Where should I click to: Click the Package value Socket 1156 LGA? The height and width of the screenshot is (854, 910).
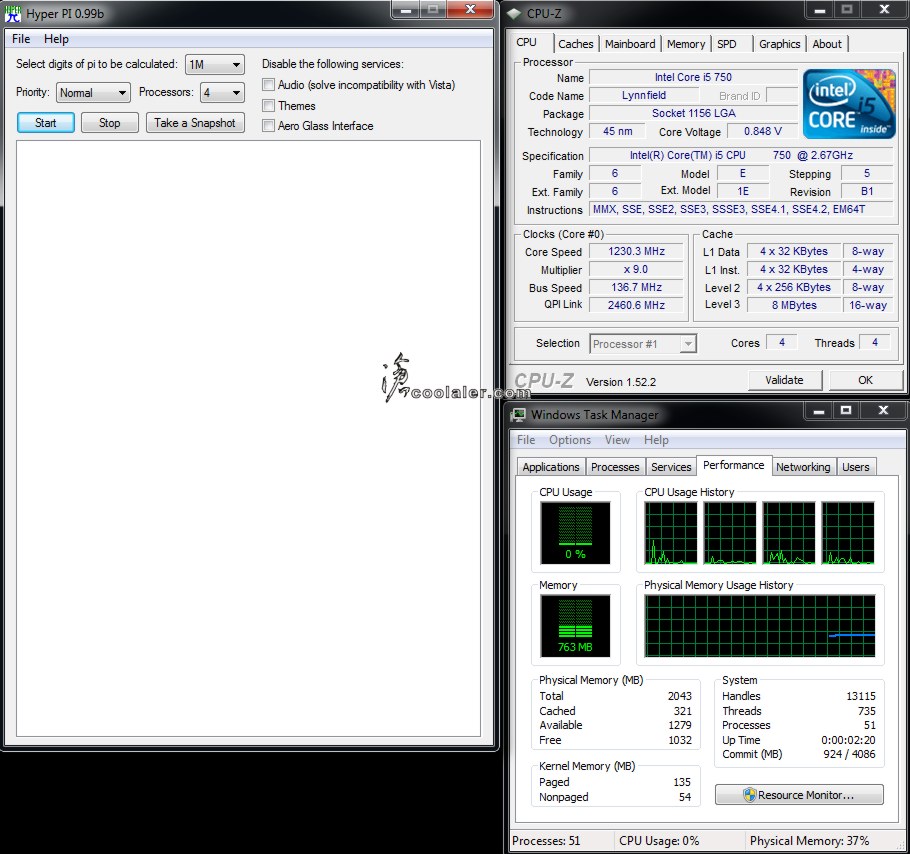point(693,113)
